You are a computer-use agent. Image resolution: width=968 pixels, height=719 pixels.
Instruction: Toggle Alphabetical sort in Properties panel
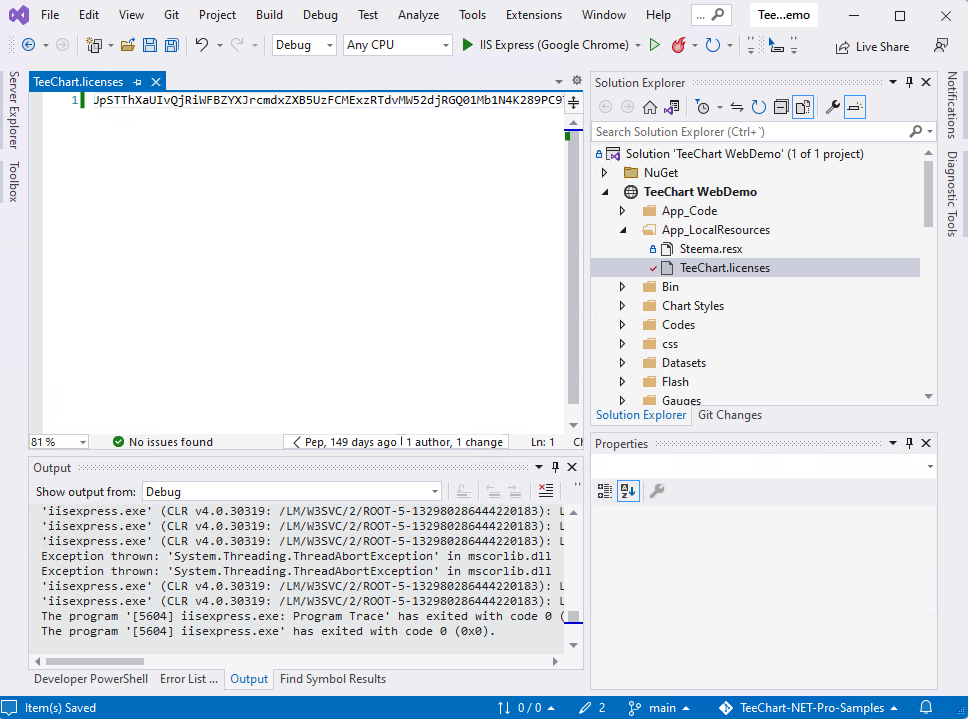[x=628, y=491]
